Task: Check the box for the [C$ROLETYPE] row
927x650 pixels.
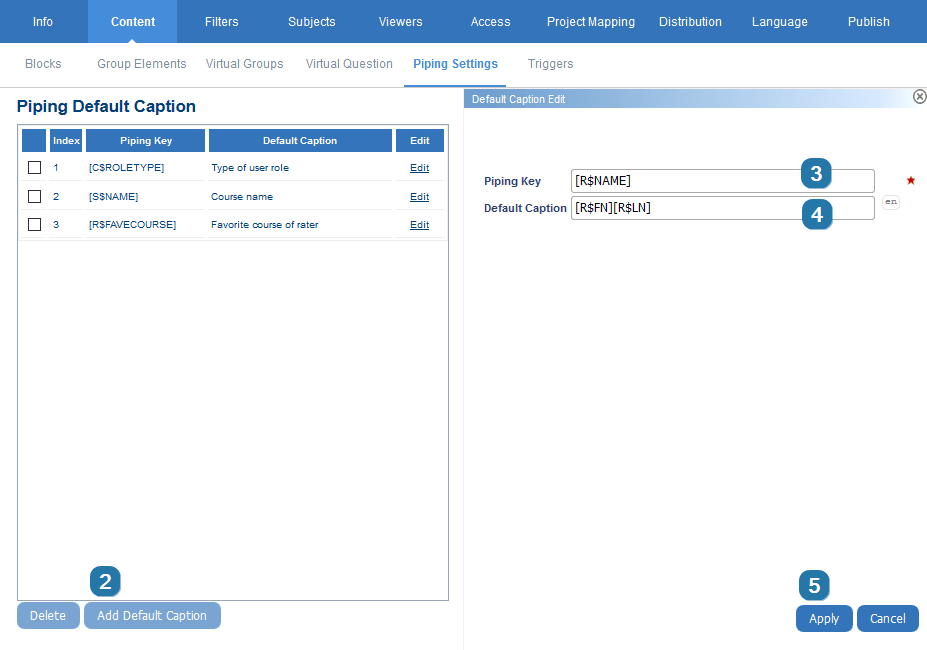Action: tap(34, 167)
